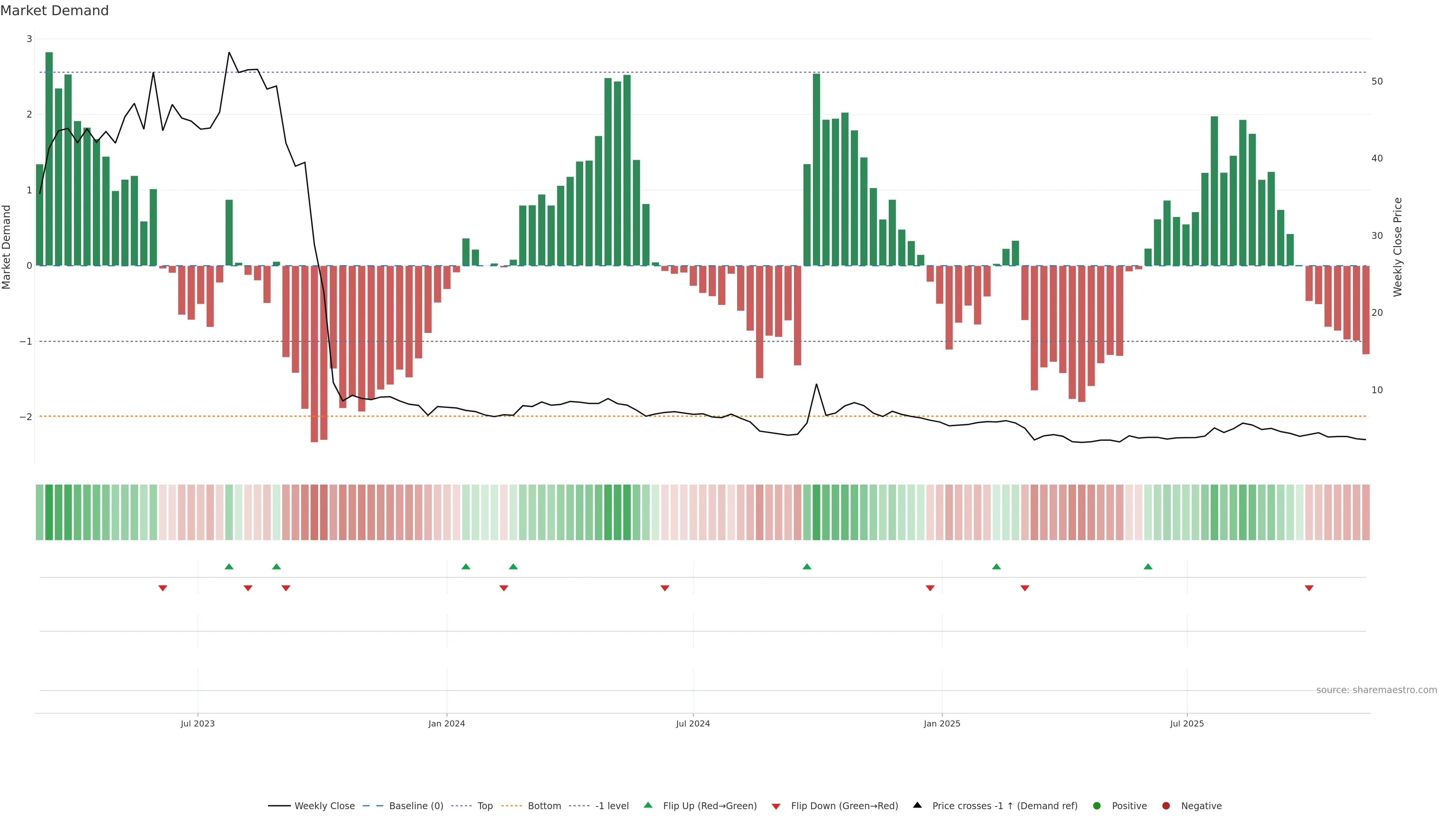Click Flip Up green triangle legend icon
Screen dimensions: 1456x819
(x=648, y=805)
